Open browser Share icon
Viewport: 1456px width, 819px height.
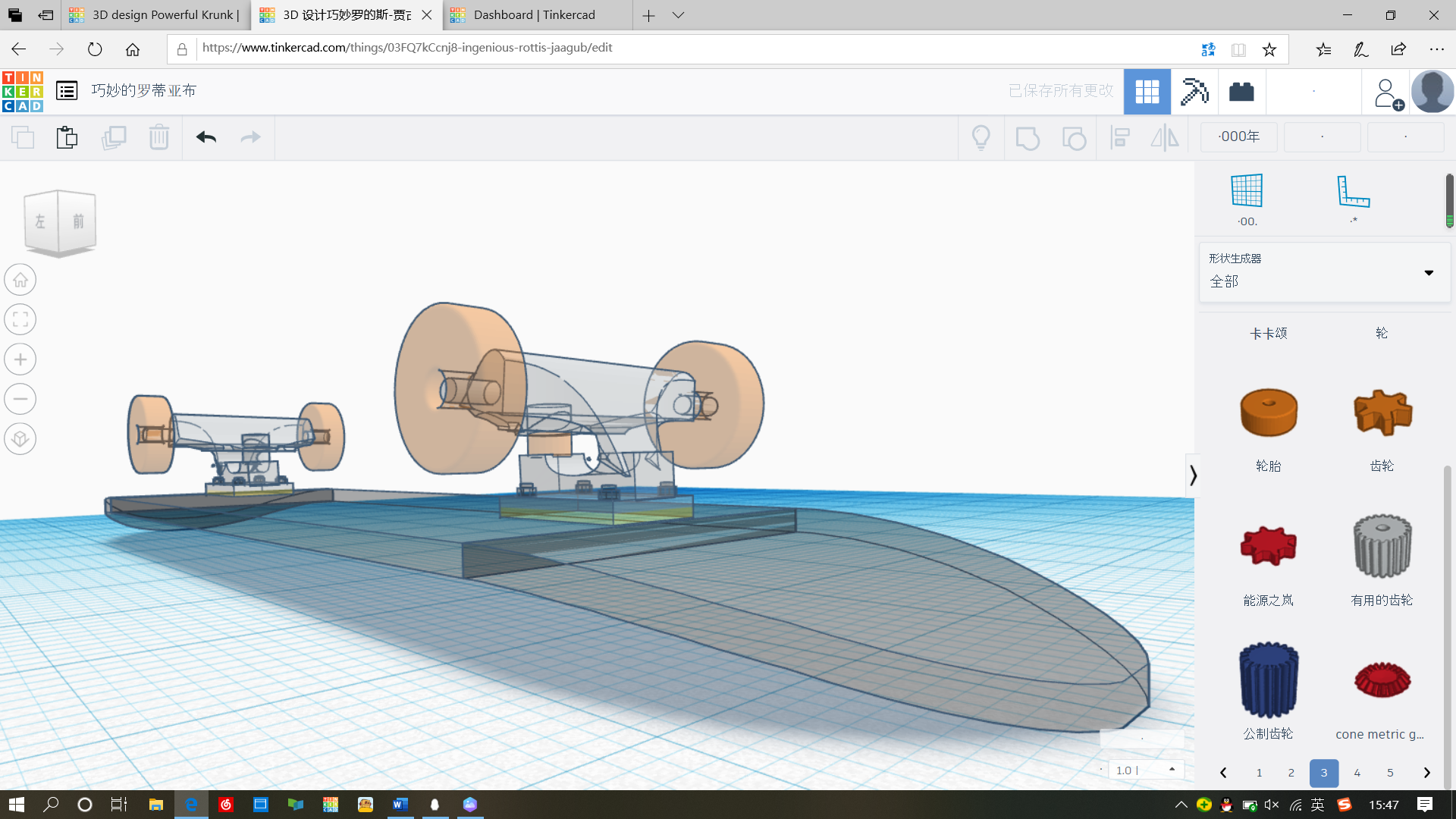click(x=1398, y=49)
